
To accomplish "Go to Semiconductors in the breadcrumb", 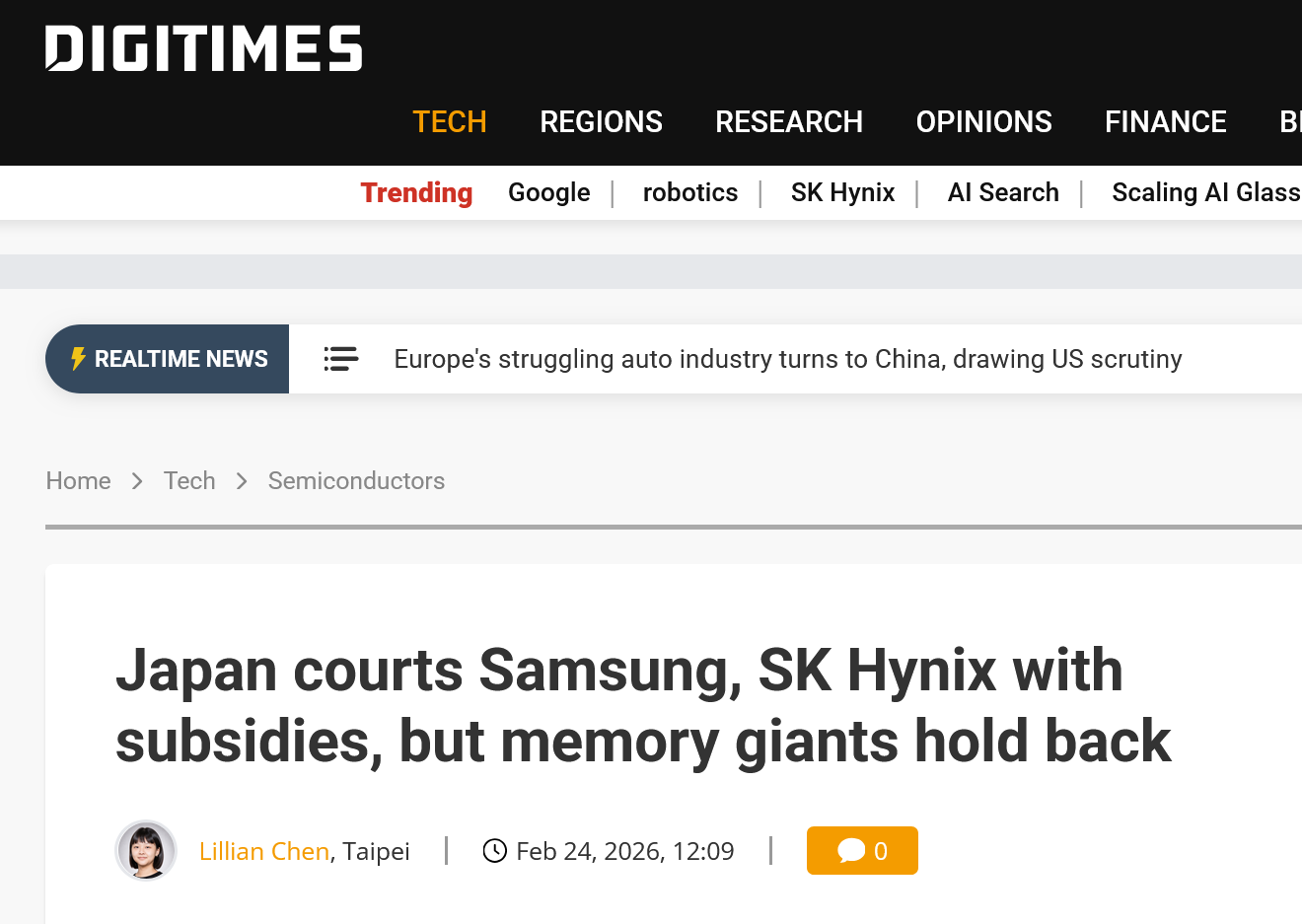I will point(356,480).
